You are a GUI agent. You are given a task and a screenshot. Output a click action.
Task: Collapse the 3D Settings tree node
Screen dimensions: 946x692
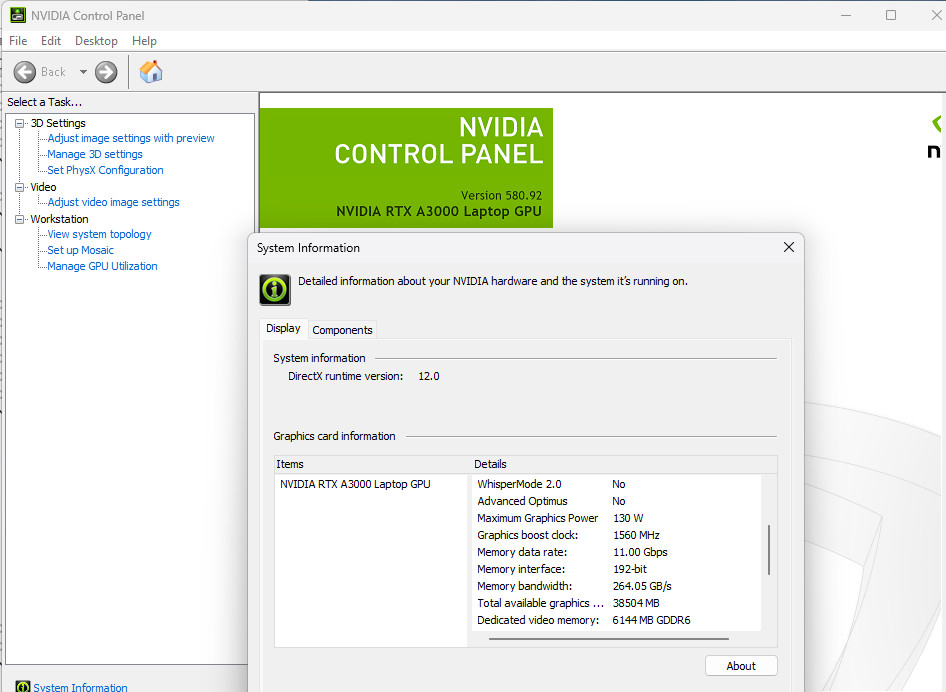pos(19,123)
